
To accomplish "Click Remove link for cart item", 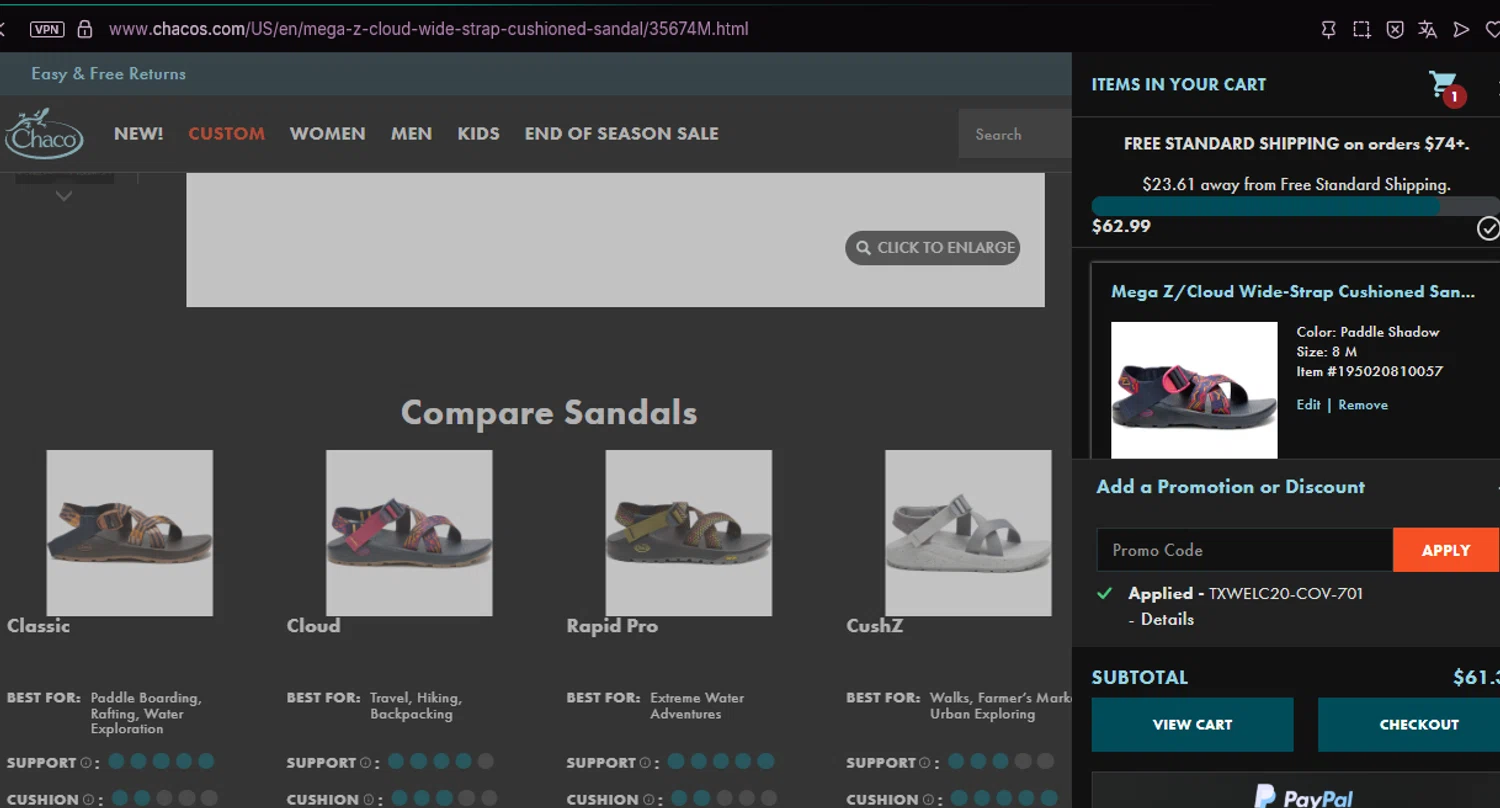I will tap(1363, 405).
